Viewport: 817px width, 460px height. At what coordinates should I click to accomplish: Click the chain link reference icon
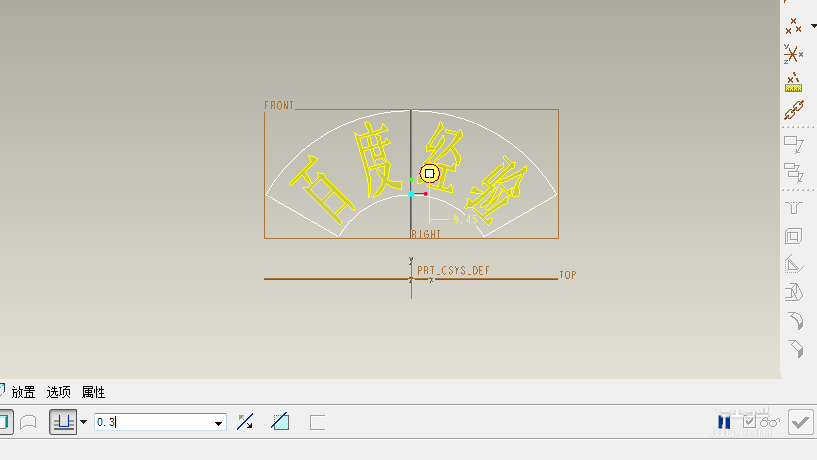(794, 110)
